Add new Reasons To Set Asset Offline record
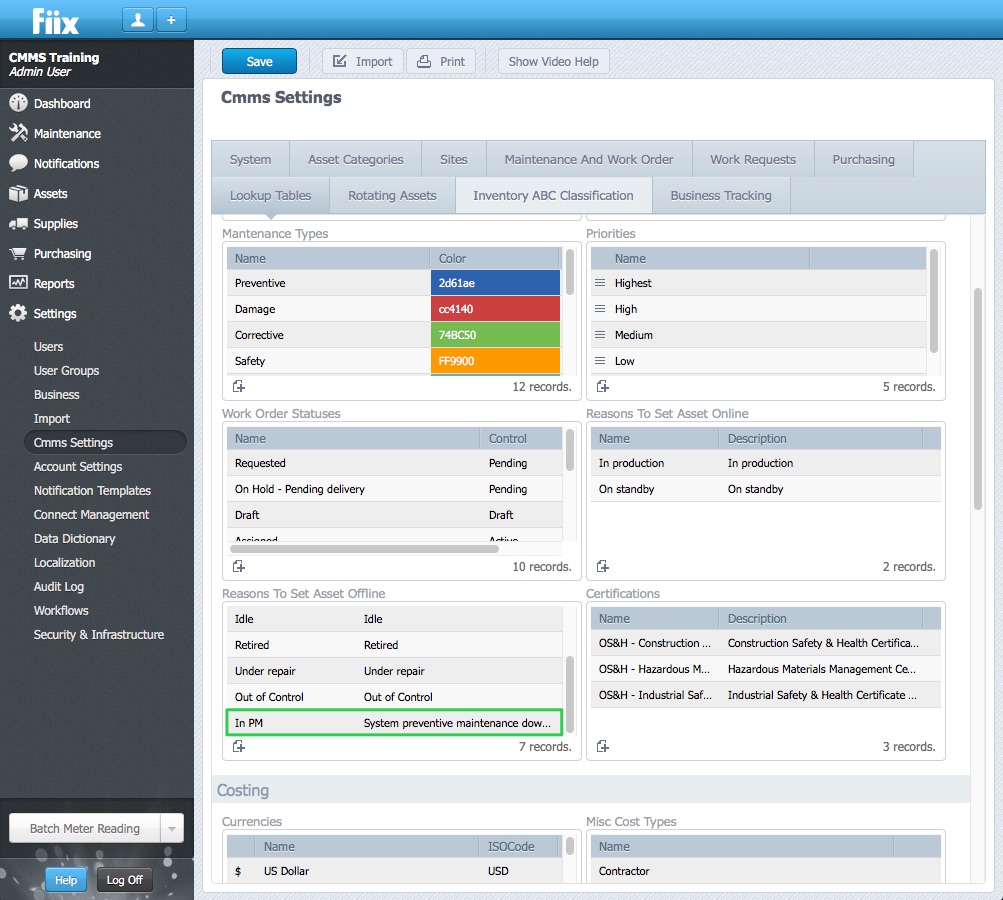Image resolution: width=1003 pixels, height=900 pixels. (x=239, y=746)
